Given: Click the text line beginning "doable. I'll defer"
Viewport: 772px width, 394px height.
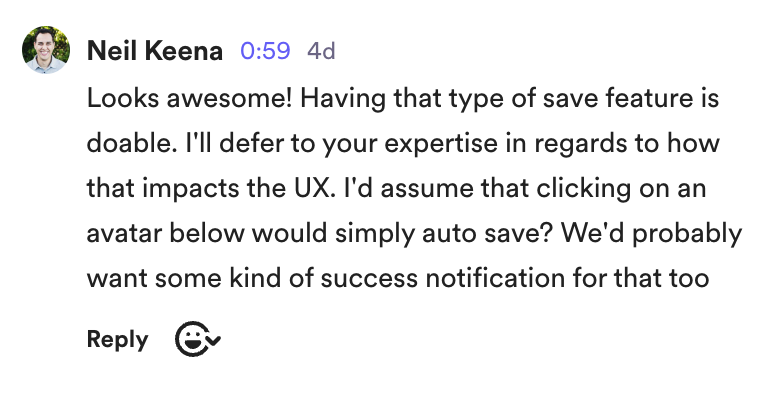Looking at the screenshot, I should pyautogui.click(x=403, y=144).
